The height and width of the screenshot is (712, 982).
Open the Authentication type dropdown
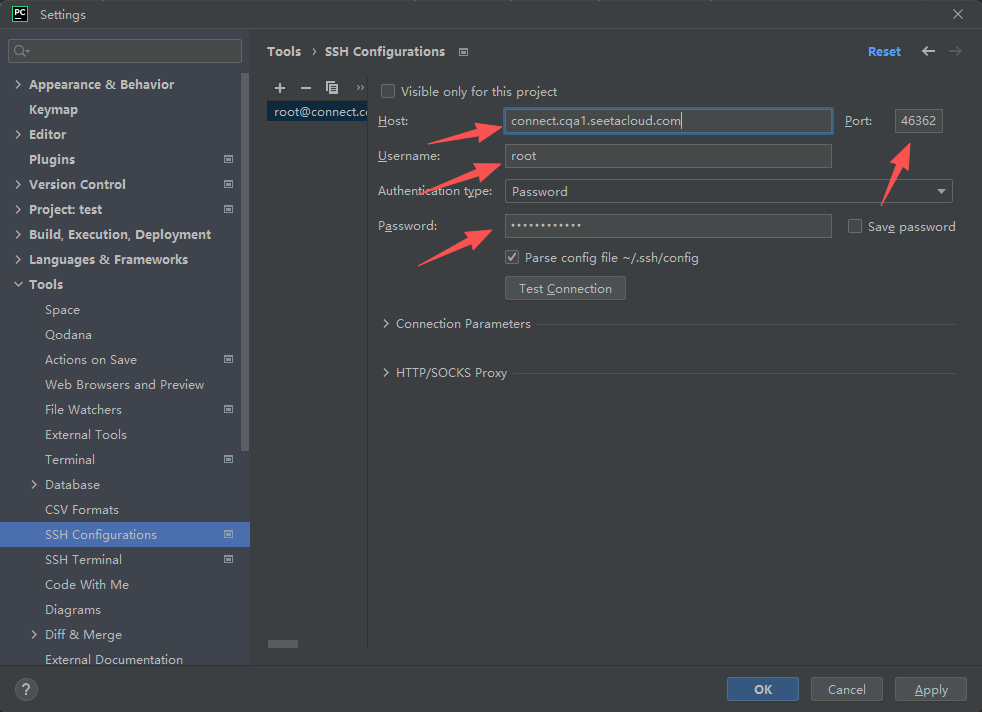tap(729, 191)
